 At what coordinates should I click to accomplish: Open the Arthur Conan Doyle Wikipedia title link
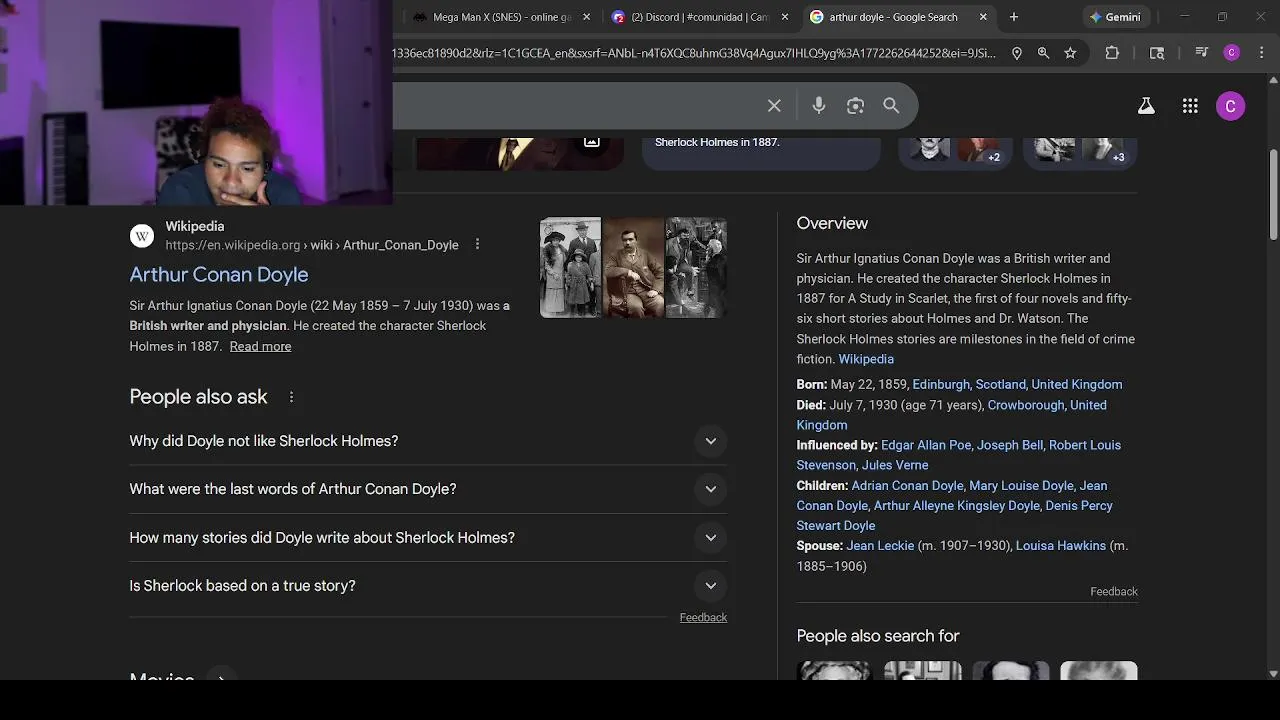tap(219, 274)
